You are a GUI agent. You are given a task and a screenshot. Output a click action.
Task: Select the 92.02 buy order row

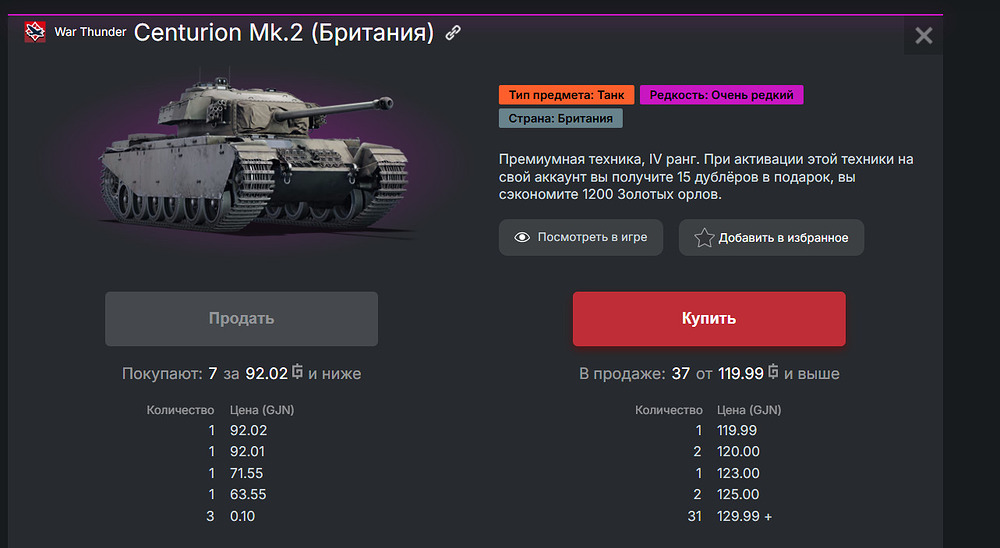coord(220,431)
